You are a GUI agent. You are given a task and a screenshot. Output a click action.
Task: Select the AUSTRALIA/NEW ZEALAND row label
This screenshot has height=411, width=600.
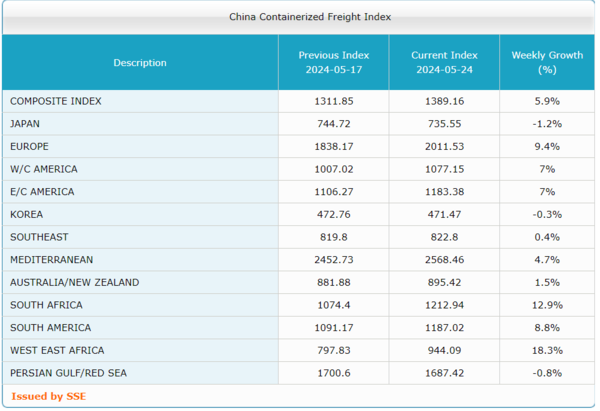75,282
